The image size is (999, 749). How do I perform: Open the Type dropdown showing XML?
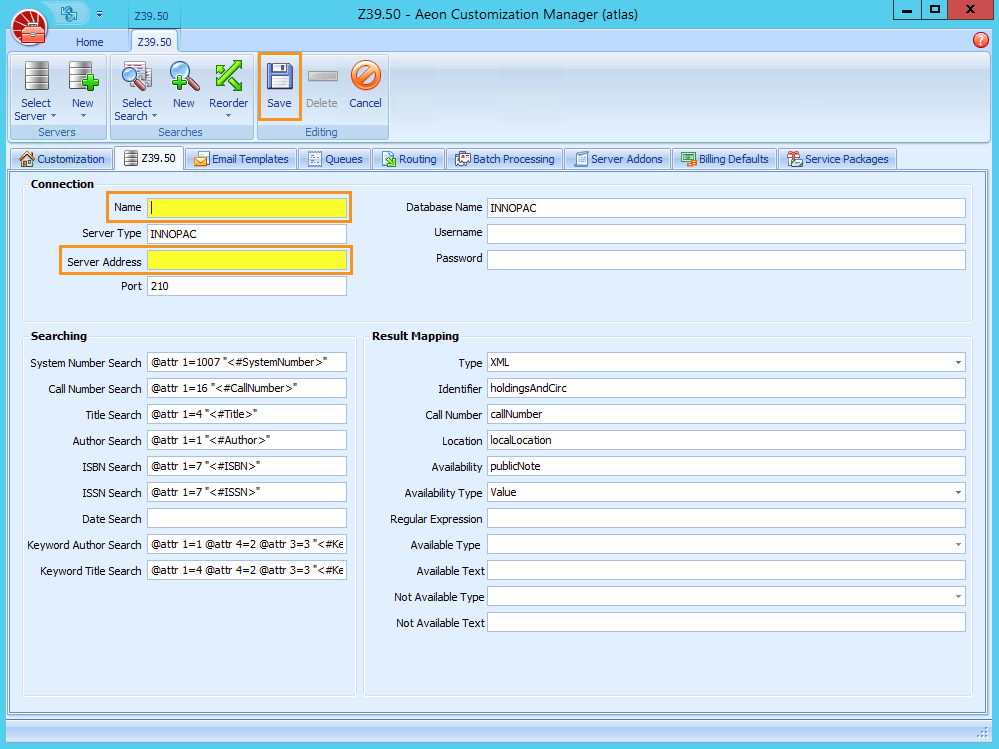(957, 362)
